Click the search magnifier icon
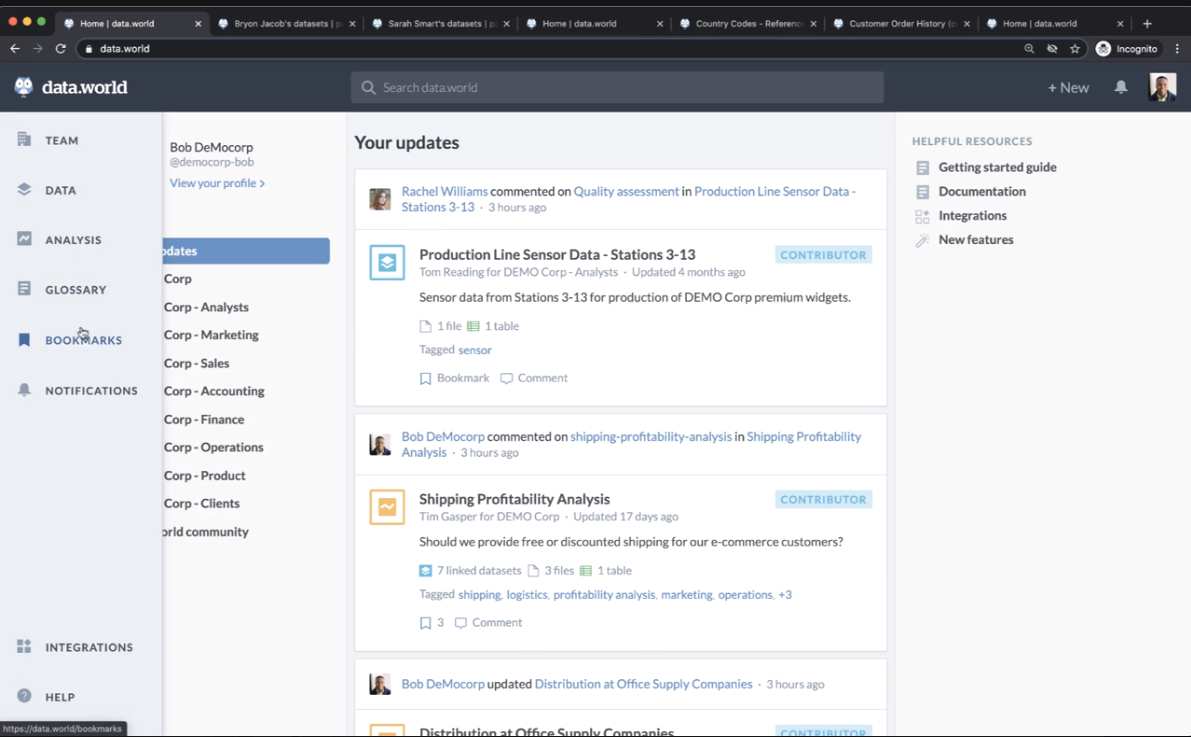The height and width of the screenshot is (737, 1191). pos(368,87)
